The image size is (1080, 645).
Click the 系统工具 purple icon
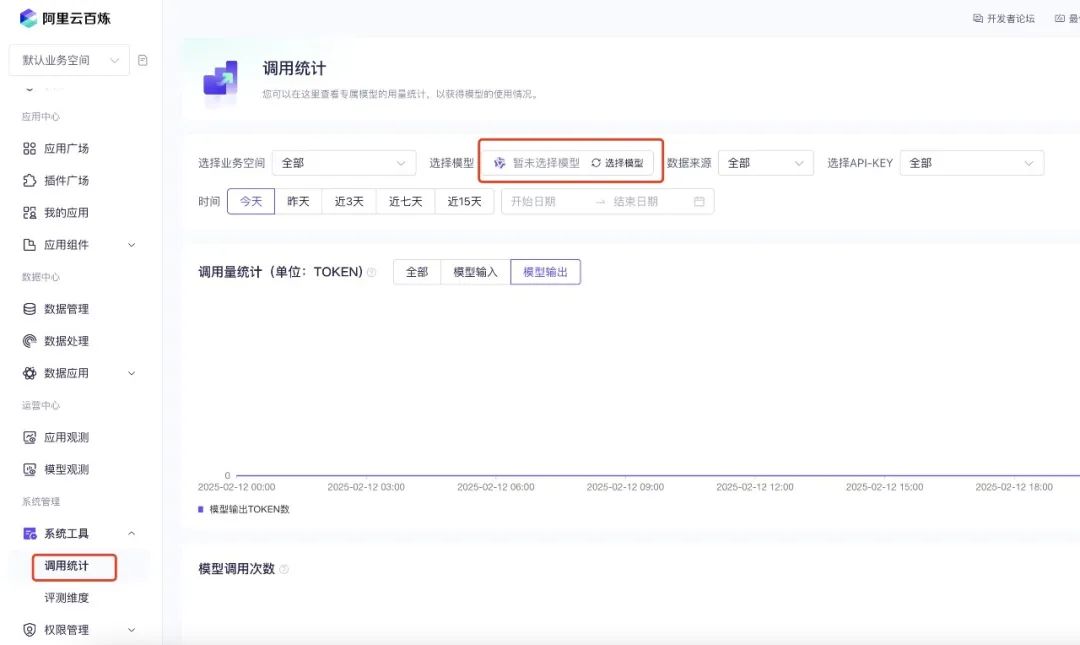pyautogui.click(x=30, y=533)
